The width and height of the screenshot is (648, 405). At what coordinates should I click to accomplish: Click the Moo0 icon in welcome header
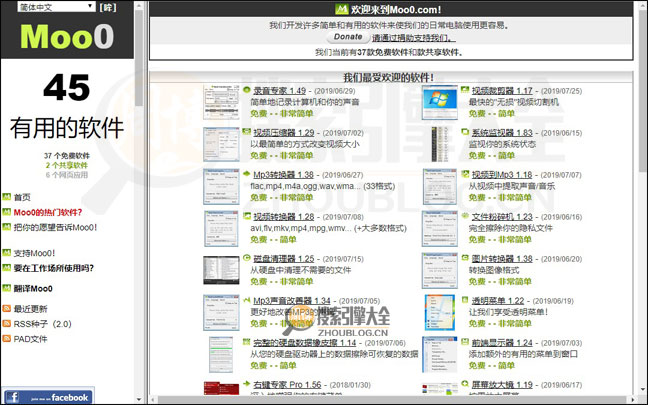pyautogui.click(x=341, y=9)
